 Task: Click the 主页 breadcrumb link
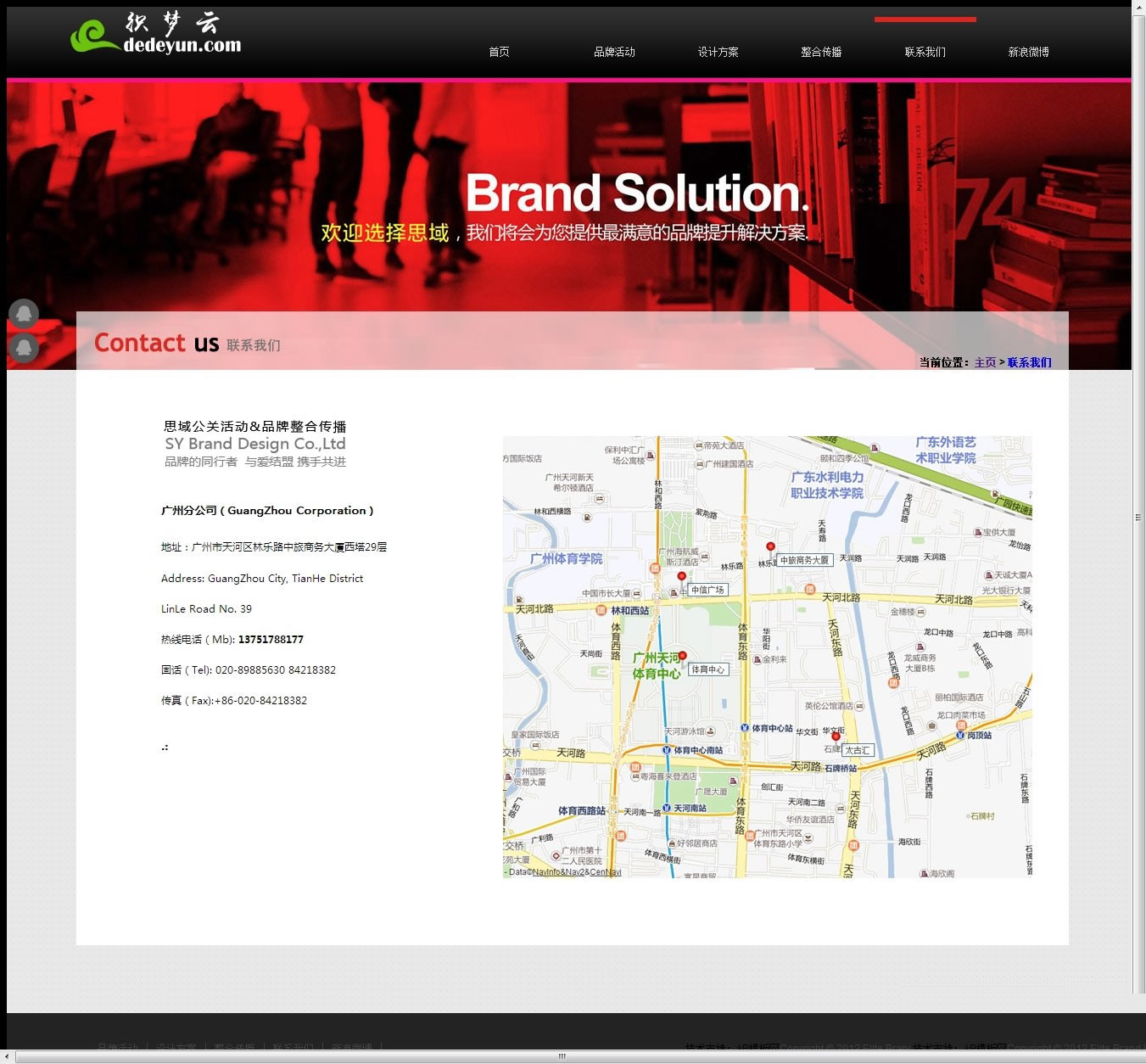click(985, 362)
